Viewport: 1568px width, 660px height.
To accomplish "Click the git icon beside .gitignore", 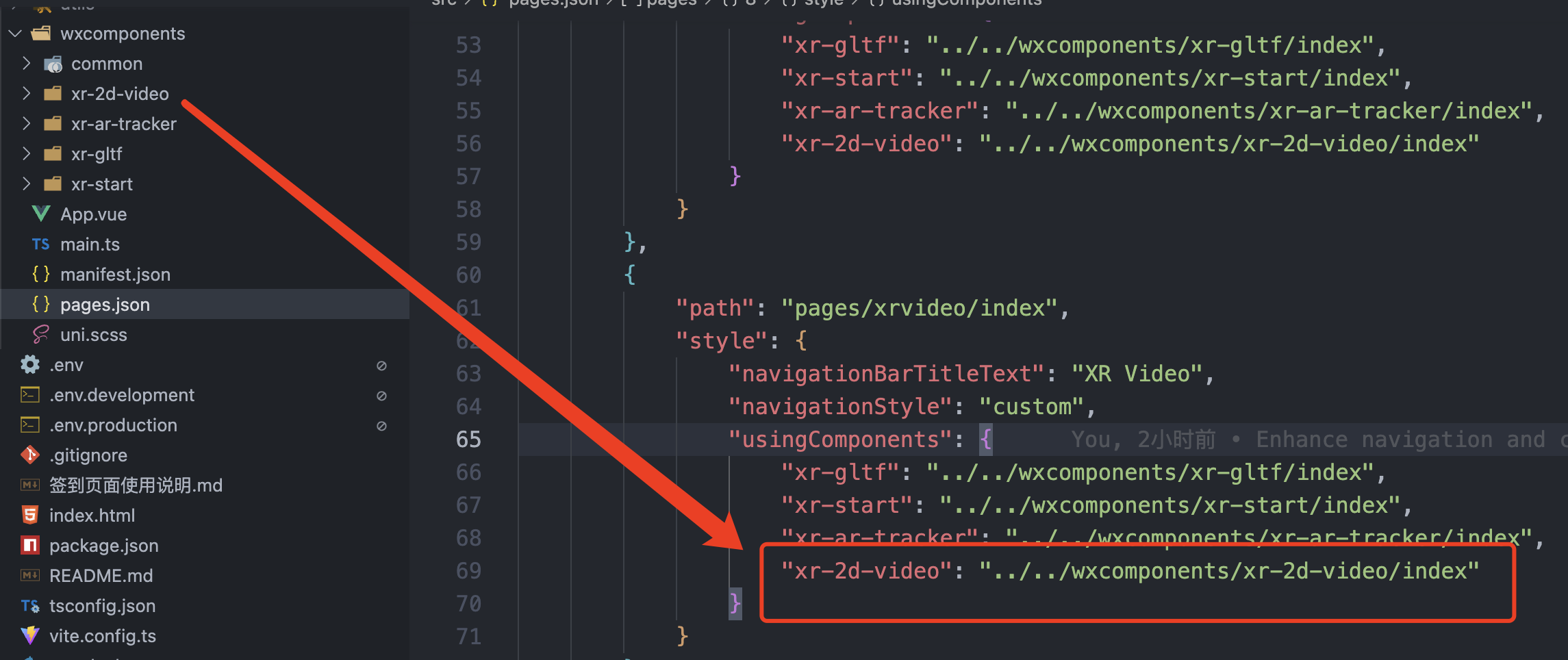I will [x=30, y=455].
